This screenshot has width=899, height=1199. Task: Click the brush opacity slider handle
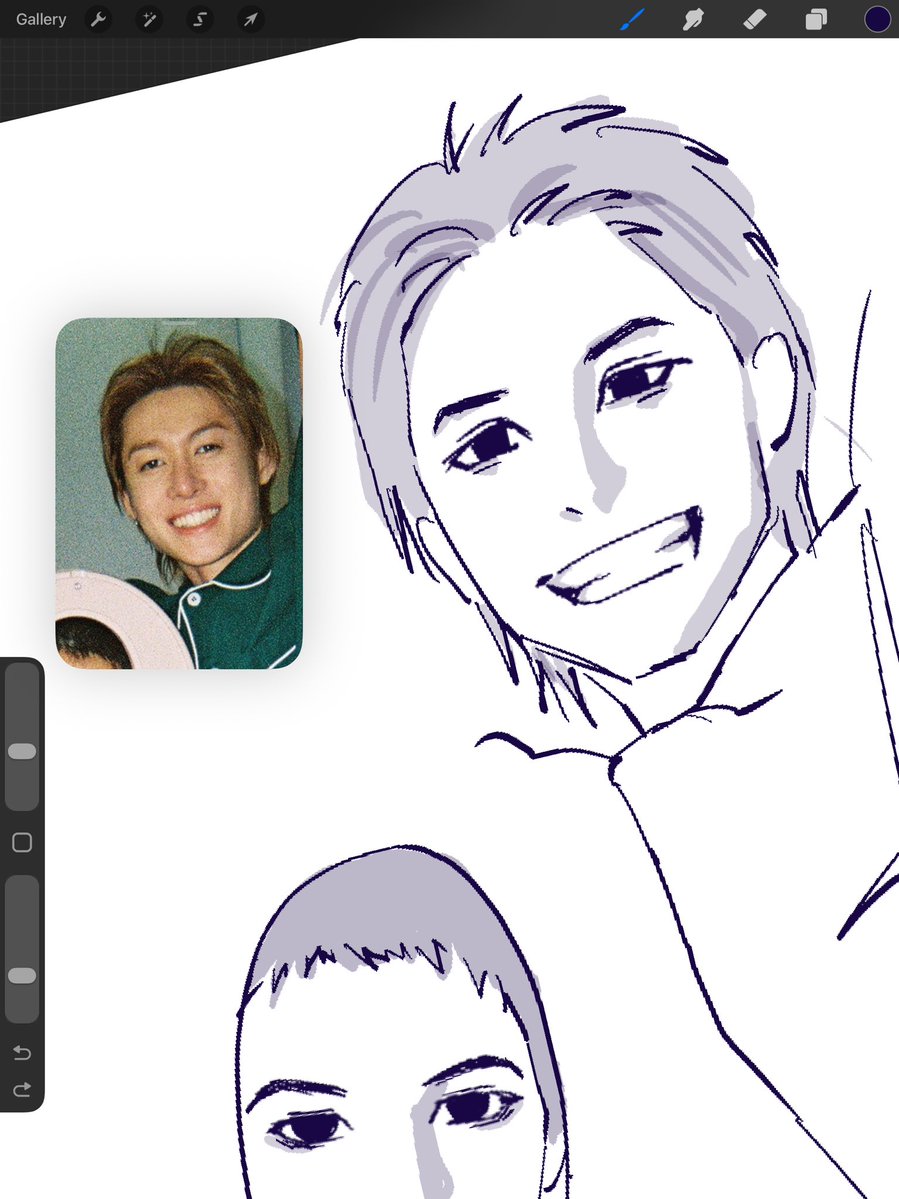click(x=22, y=975)
